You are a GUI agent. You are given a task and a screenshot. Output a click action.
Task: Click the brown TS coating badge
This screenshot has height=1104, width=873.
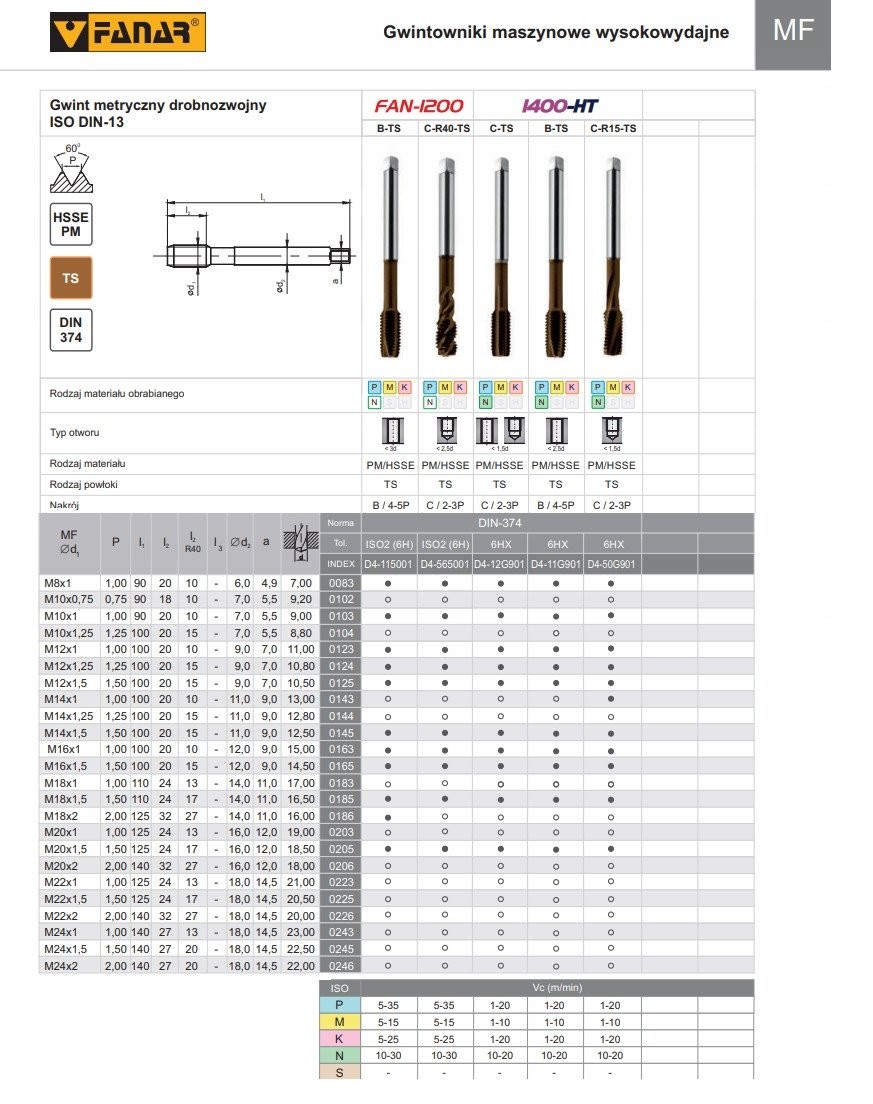point(71,278)
